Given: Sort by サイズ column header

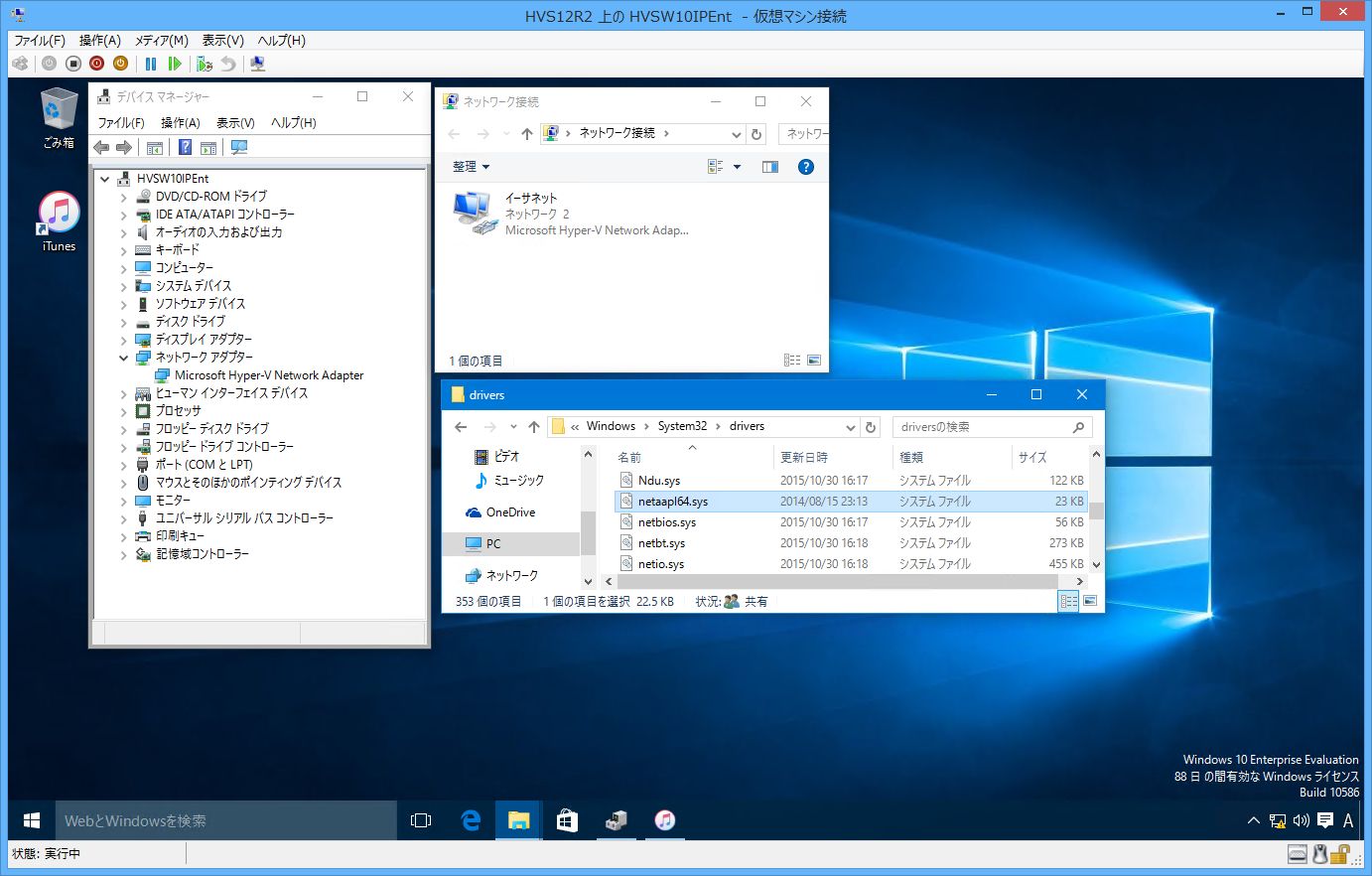Looking at the screenshot, I should click(x=1049, y=457).
